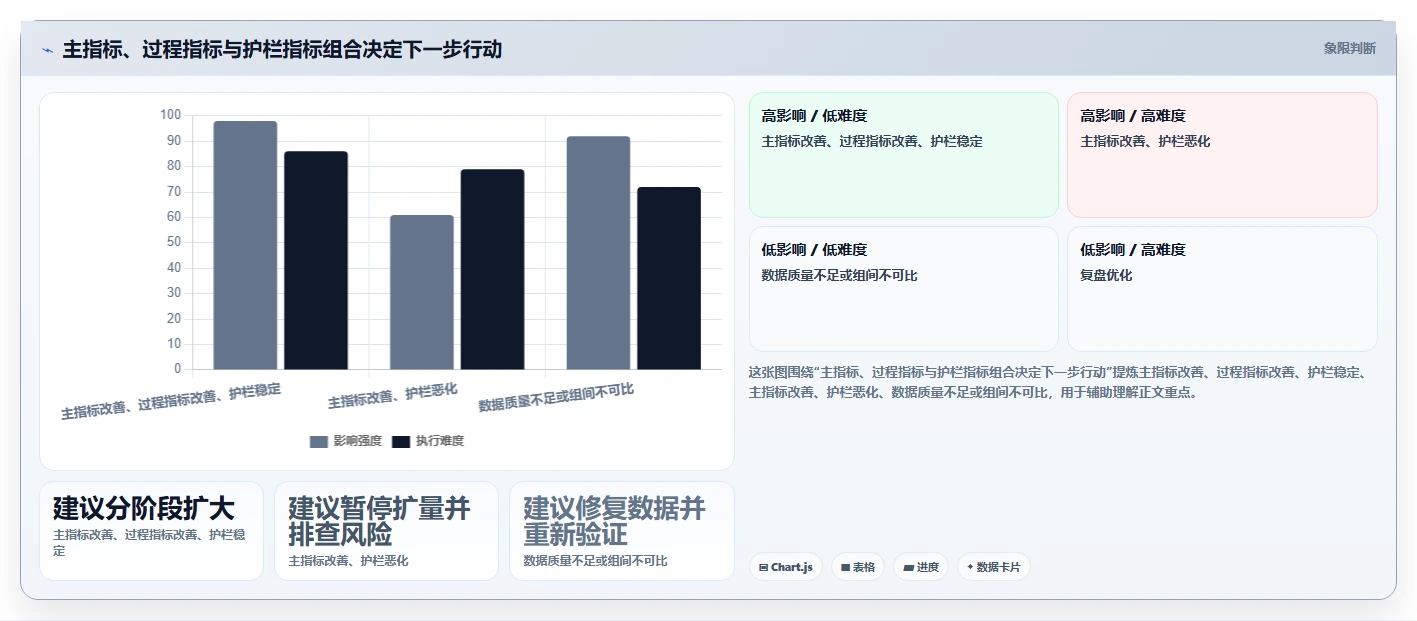Viewport: 1417px width, 621px height.
Task: Click the 影响强度 bar for 主指标改善、护栏恶化
Action: pyautogui.click(x=422, y=292)
